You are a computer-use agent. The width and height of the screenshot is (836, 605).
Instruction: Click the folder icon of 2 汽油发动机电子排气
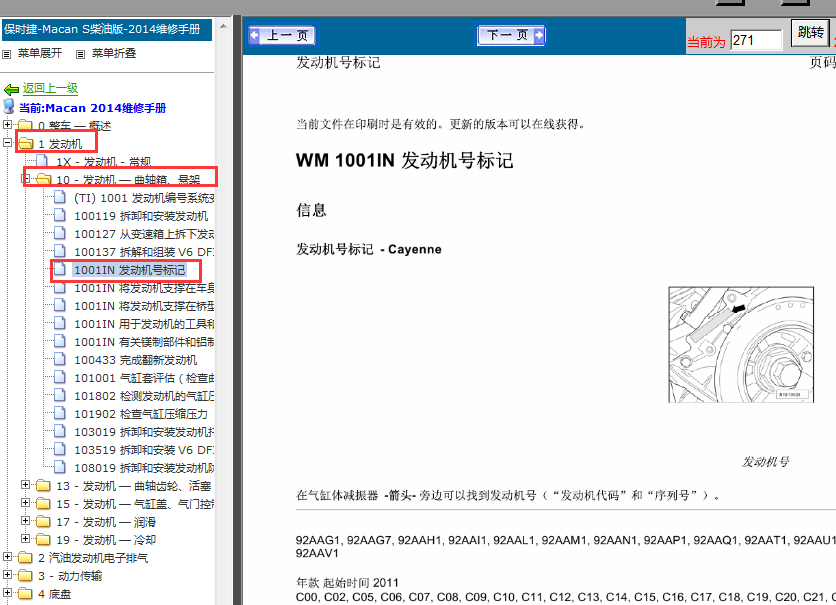(25, 558)
